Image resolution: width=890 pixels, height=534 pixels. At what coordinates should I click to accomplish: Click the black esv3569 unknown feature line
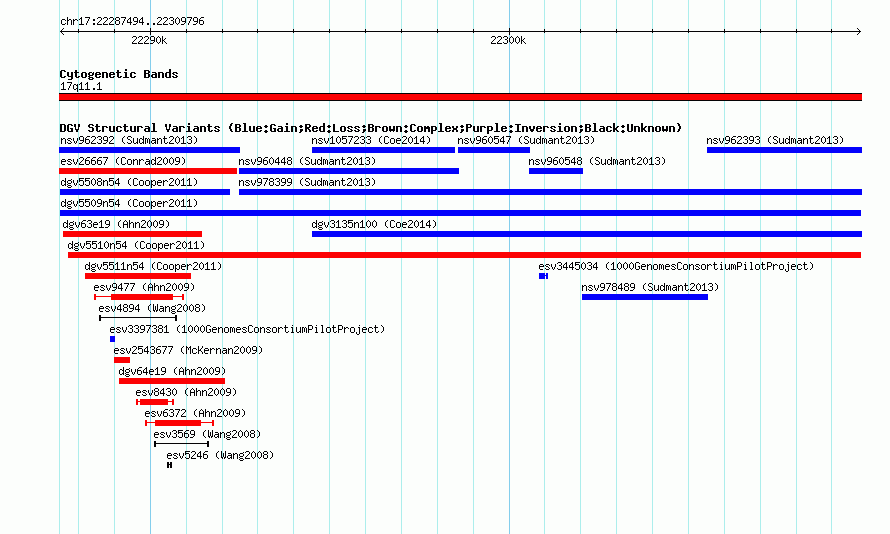click(182, 444)
